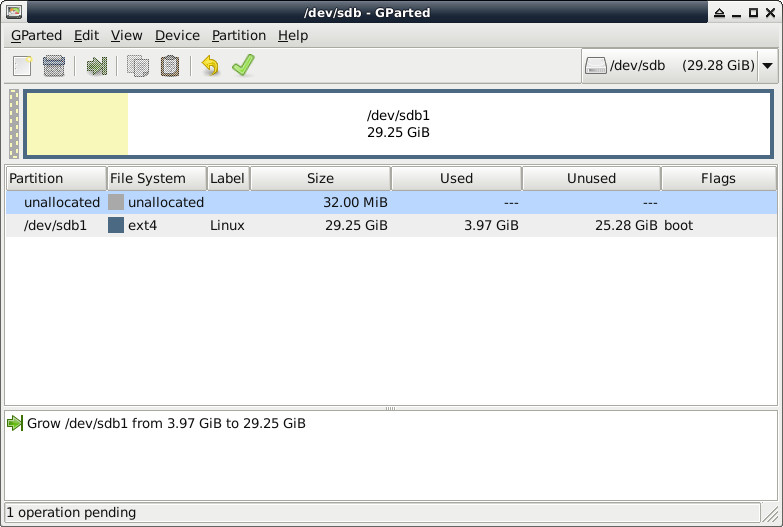Image resolution: width=783 pixels, height=527 pixels.
Task: Click the ext4 file system cell text
Action: [x=142, y=225]
